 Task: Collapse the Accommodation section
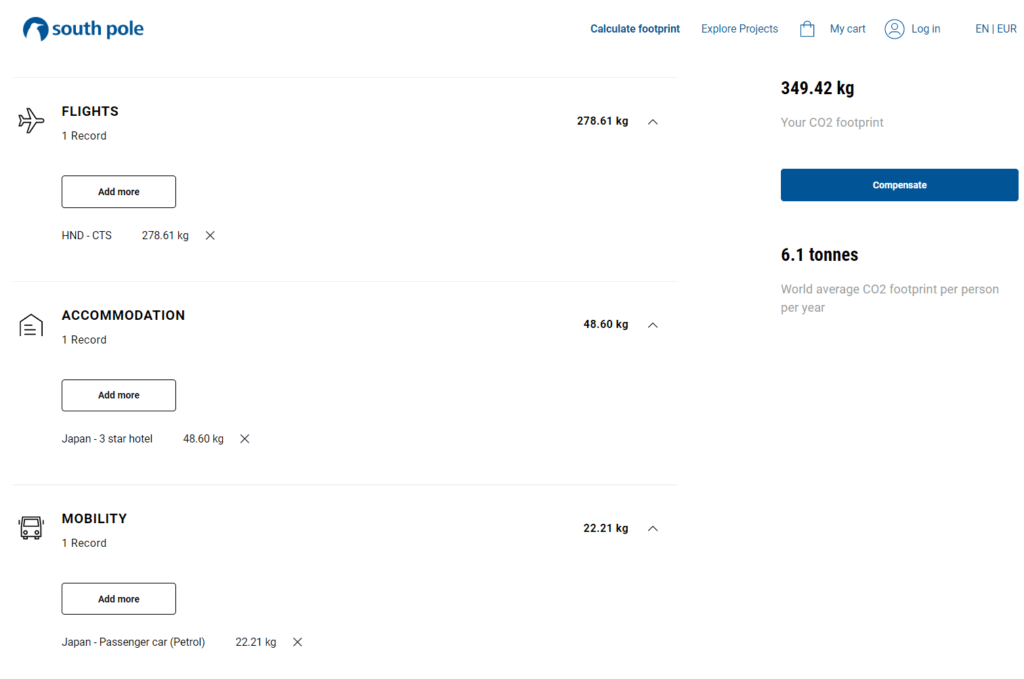coord(652,325)
